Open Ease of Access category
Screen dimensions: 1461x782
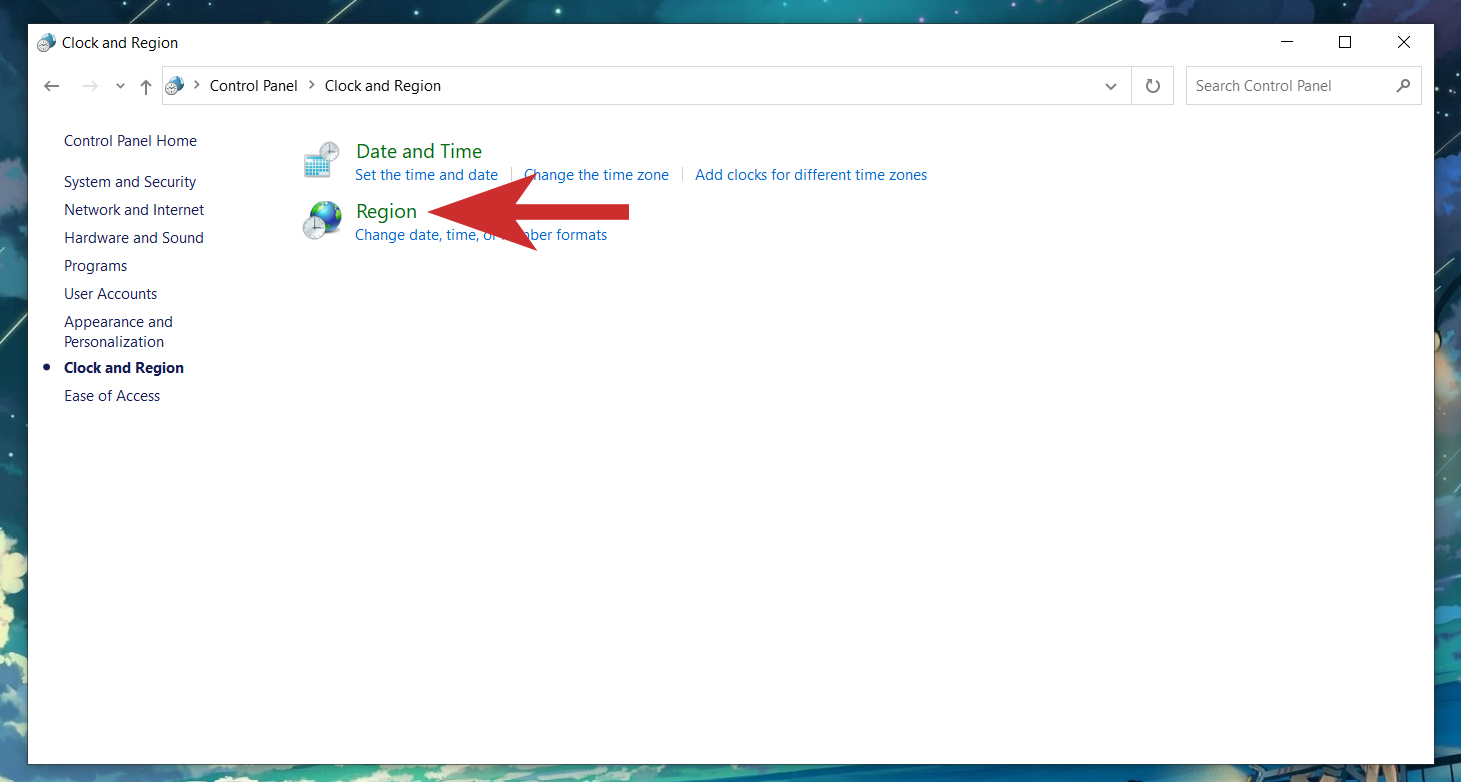click(112, 396)
